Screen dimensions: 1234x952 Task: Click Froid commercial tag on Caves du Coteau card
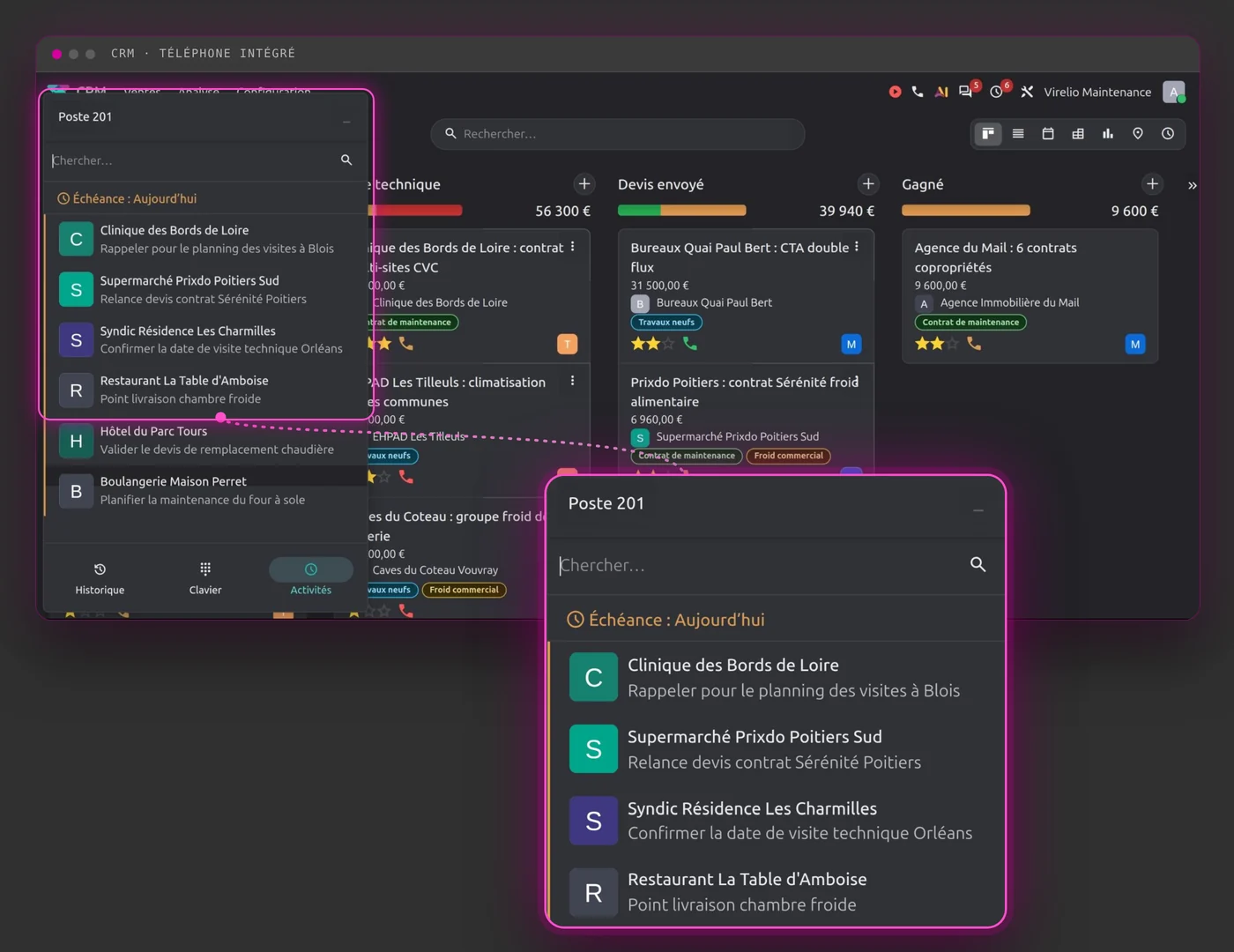point(465,590)
